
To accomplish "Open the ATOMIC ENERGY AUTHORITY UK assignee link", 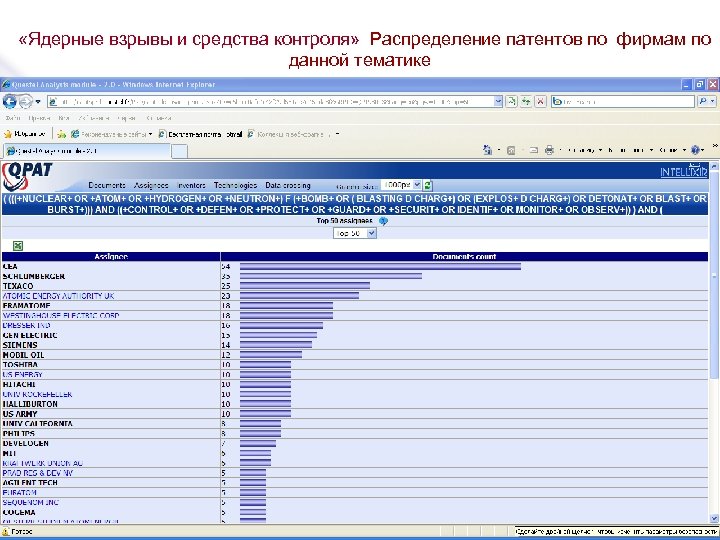I will (x=59, y=296).
